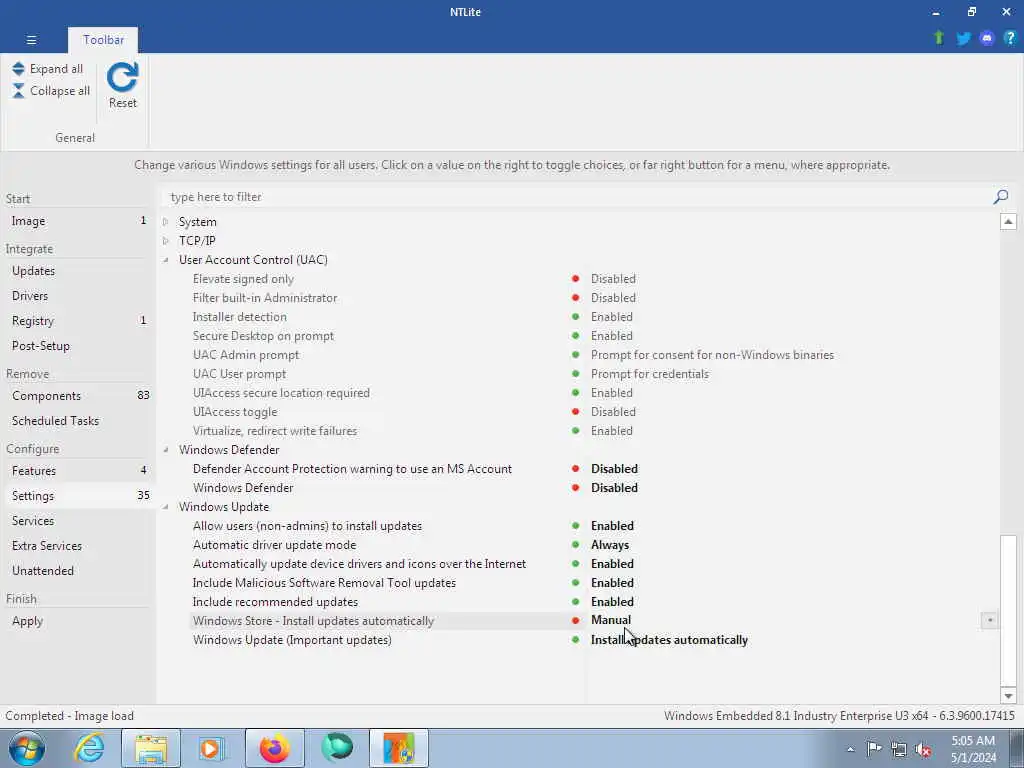This screenshot has height=768, width=1024.
Task: Open media player taskbar icon
Action: (211, 748)
